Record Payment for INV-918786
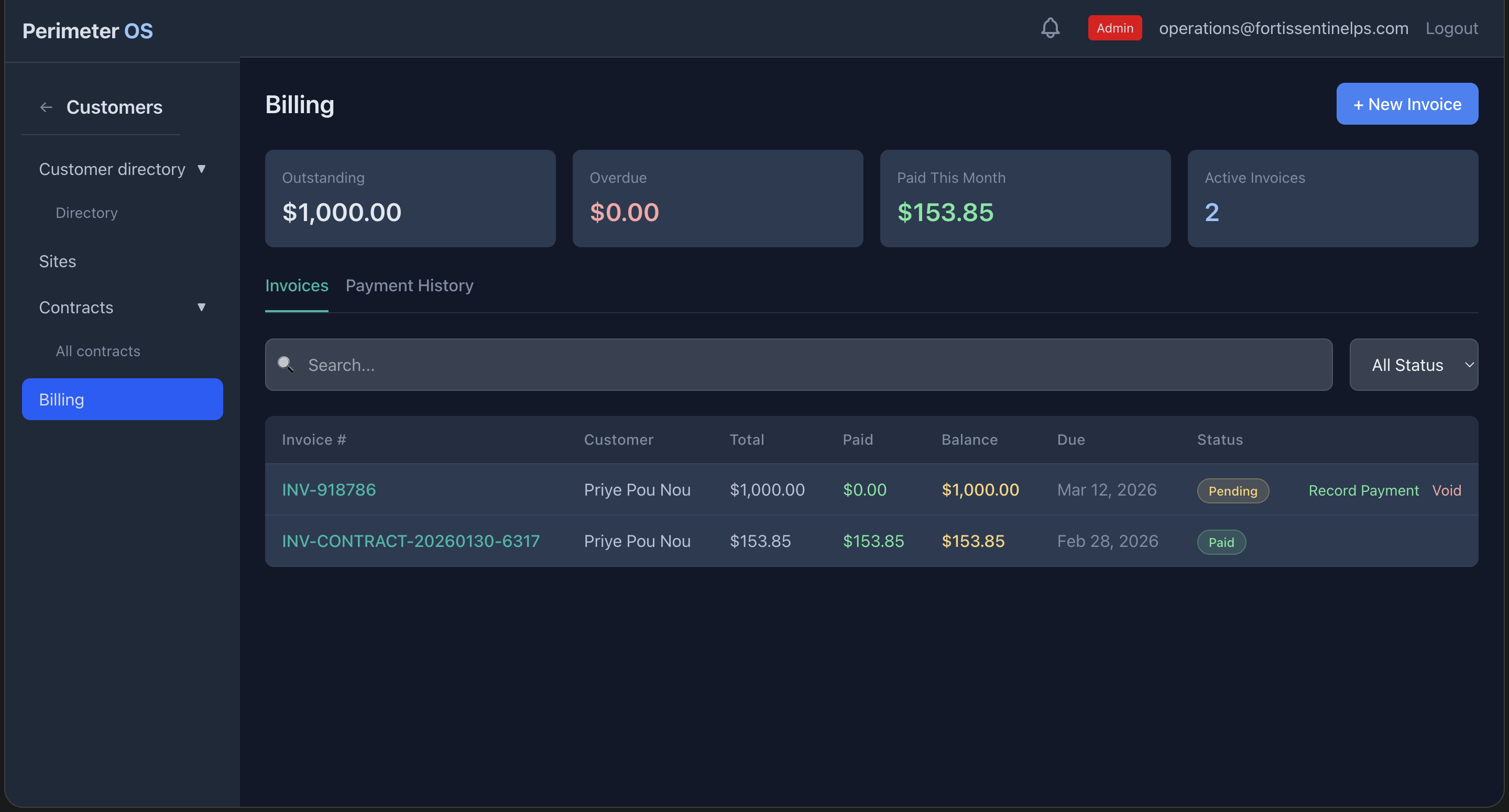 (1363, 490)
